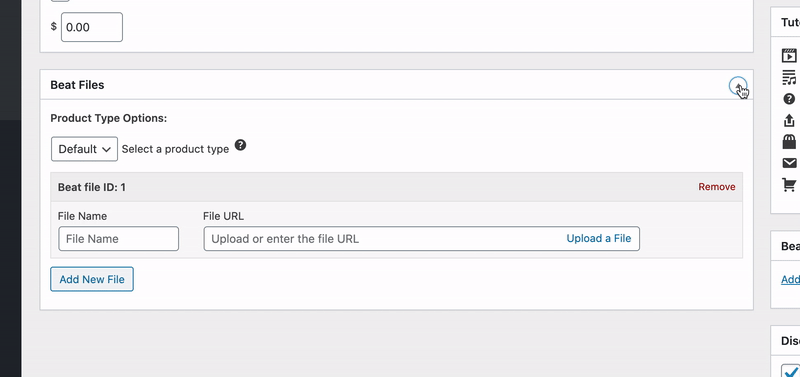Image resolution: width=800 pixels, height=377 pixels.
Task: Toggle the blue checked checkbox at bottom right
Action: (x=791, y=370)
